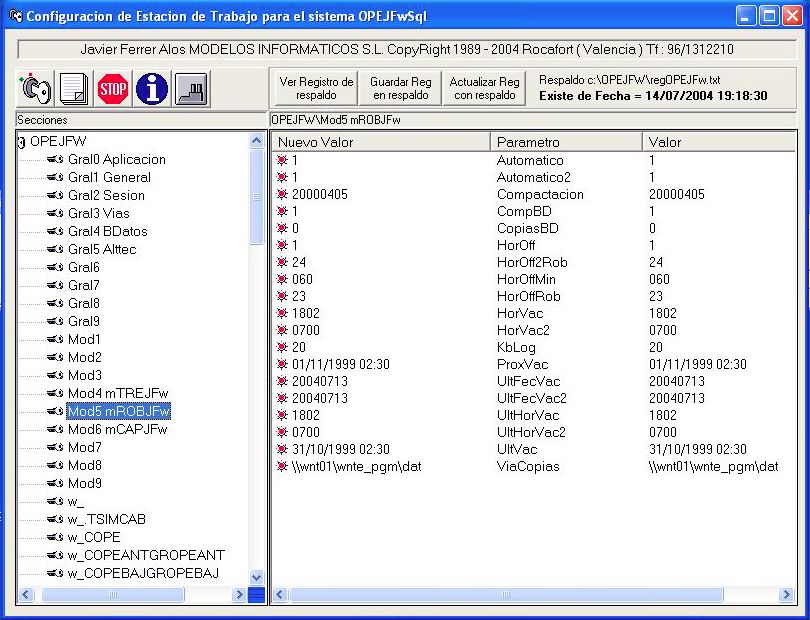Select the Mod7 section
This screenshot has width=810, height=620.
pos(85,447)
